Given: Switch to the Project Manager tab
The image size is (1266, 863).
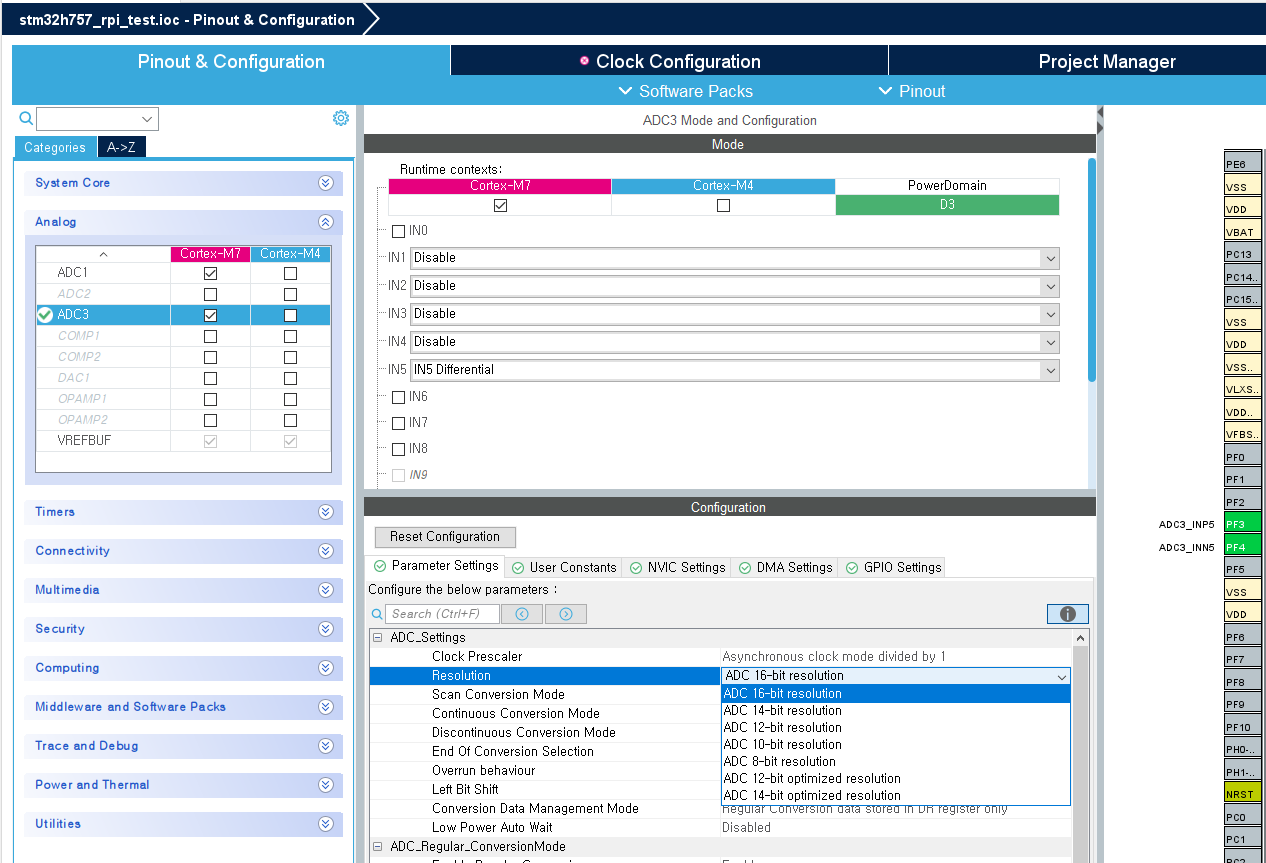Looking at the screenshot, I should pos(1107,61).
